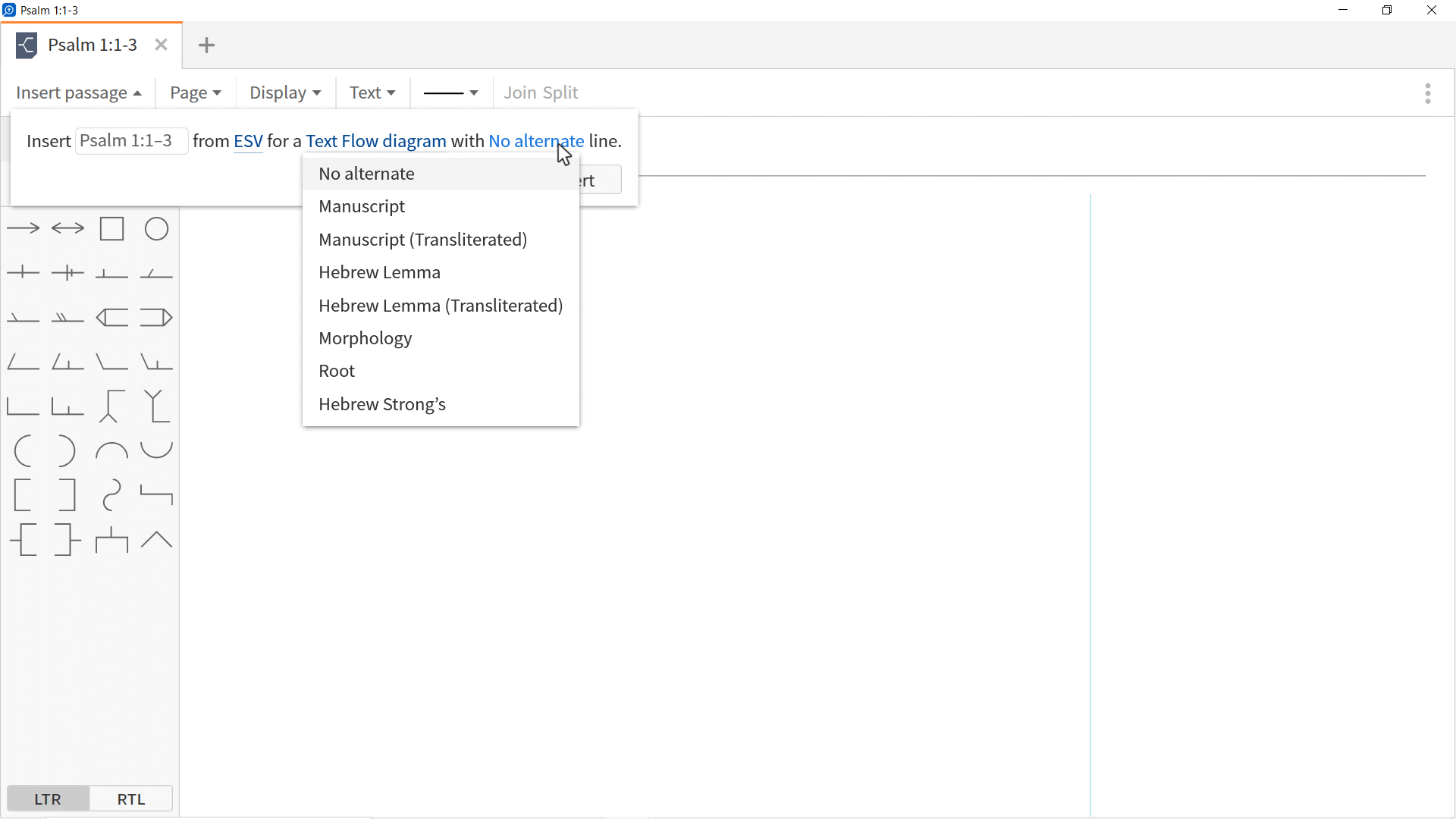Open the Page dropdown
Screen dimensions: 1456x819
[x=195, y=93]
